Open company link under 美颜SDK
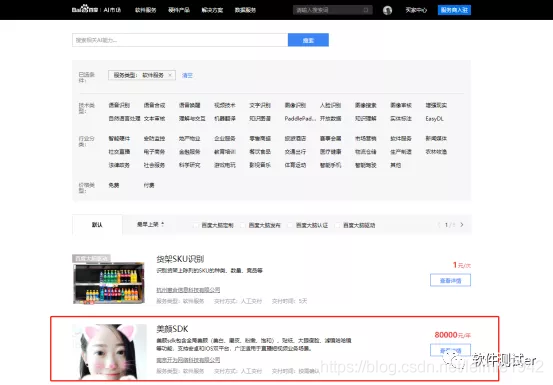Image resolution: width=553 pixels, height=385 pixels. click(188, 360)
